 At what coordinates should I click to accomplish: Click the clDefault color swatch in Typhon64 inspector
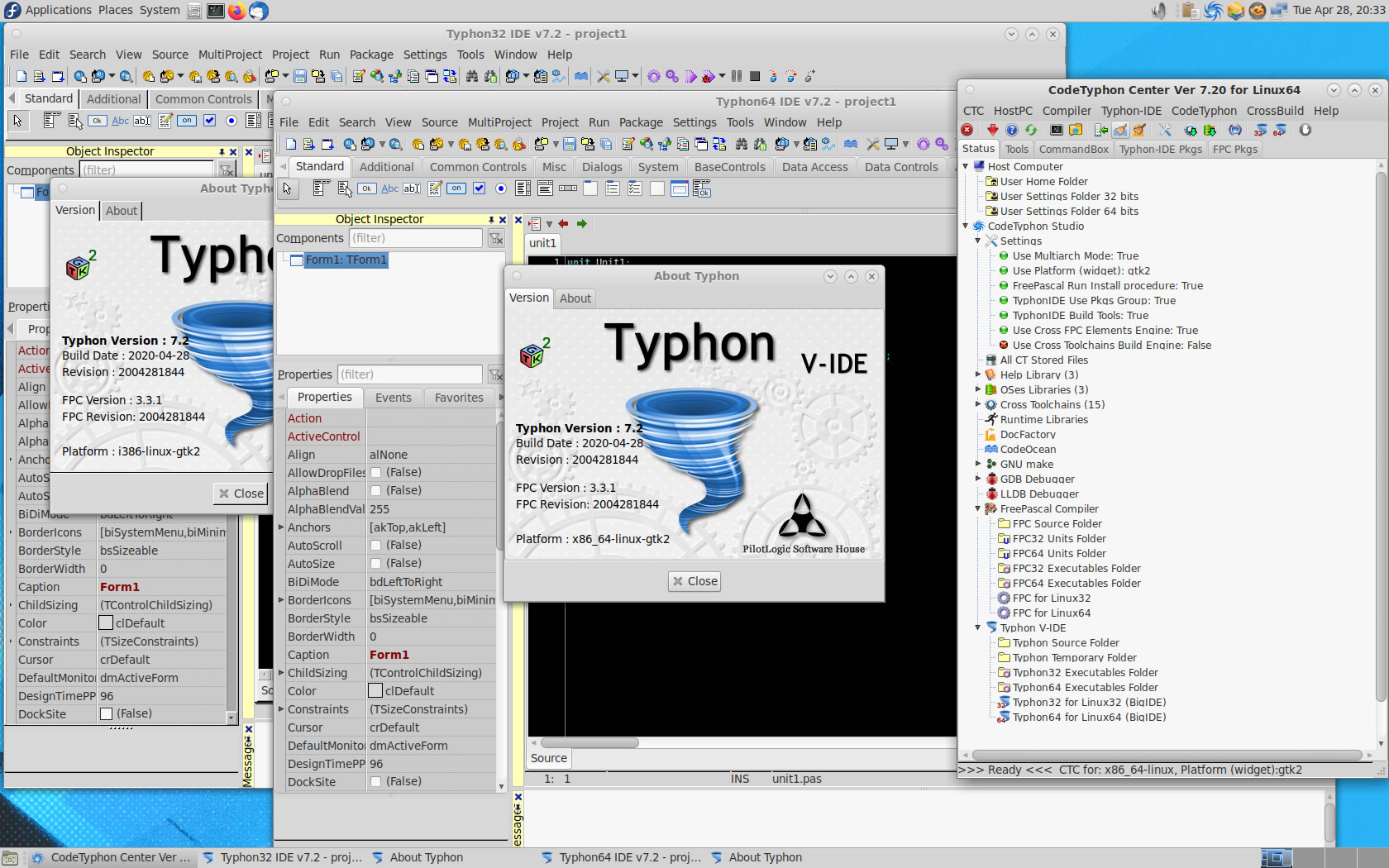coord(375,690)
